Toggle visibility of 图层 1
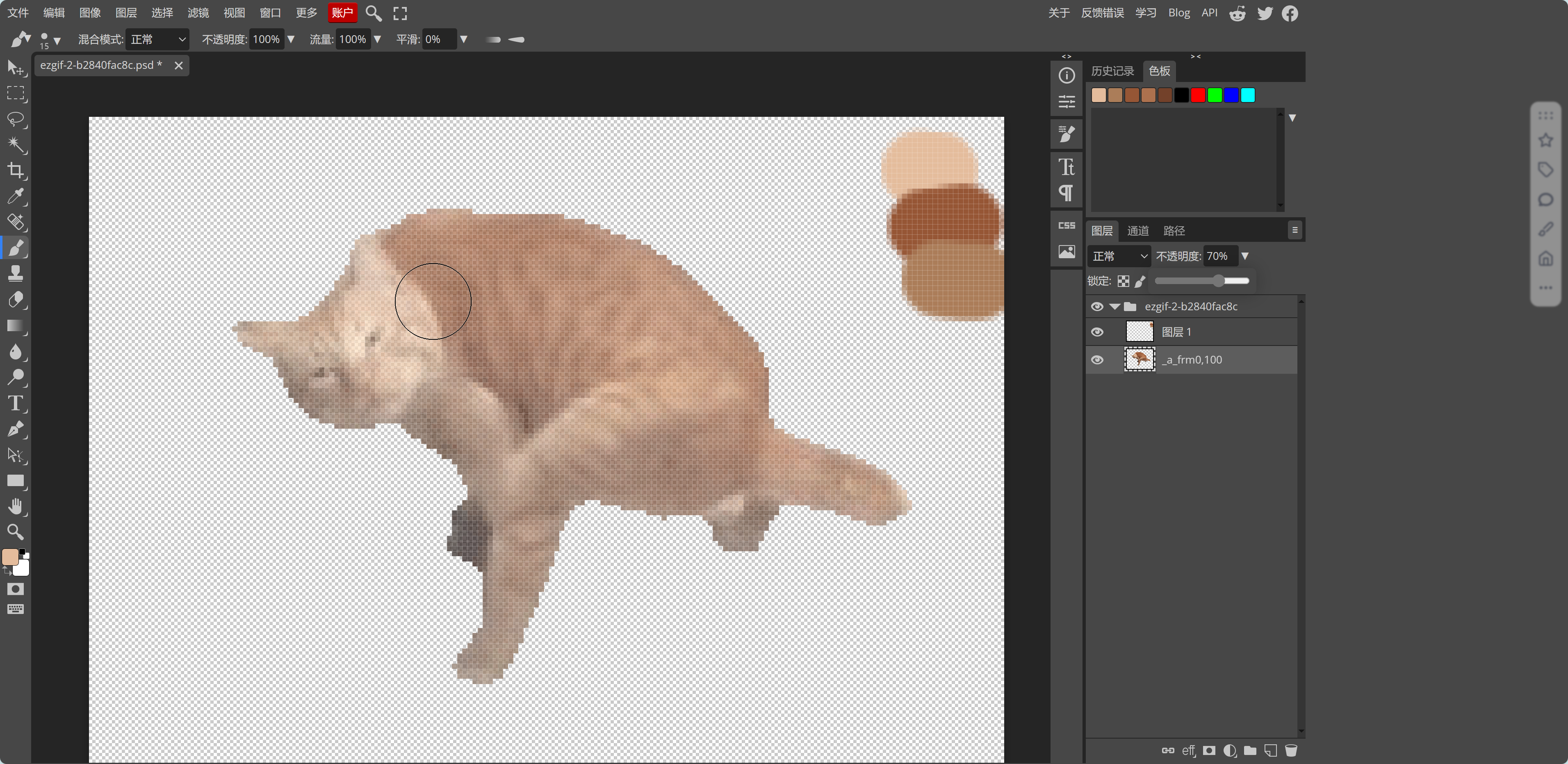 point(1098,332)
